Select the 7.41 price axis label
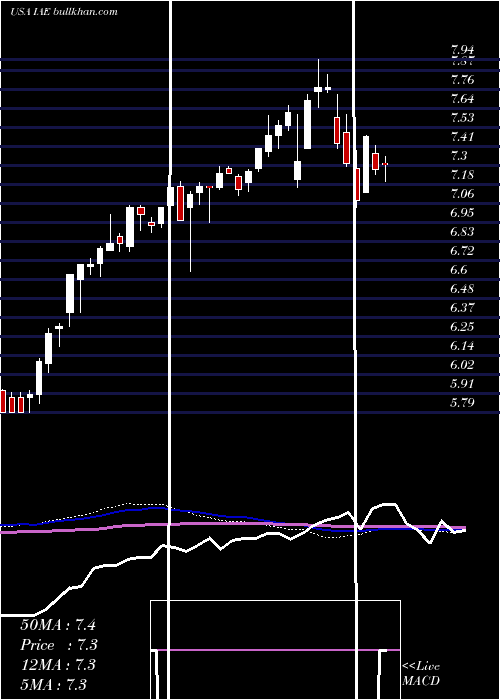500x700 pixels. [x=462, y=137]
